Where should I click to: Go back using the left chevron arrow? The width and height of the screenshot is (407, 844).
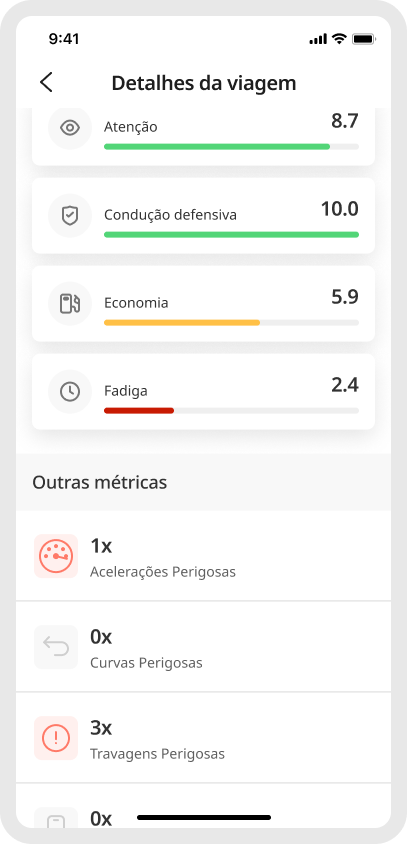click(46, 83)
